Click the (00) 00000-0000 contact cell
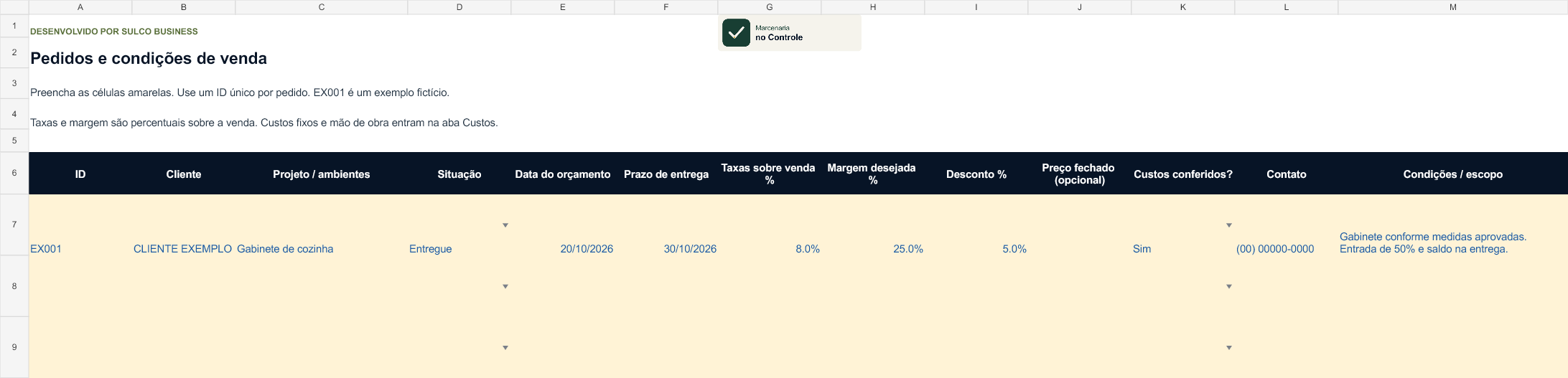This screenshot has height=378, width=1568. 1287,225
